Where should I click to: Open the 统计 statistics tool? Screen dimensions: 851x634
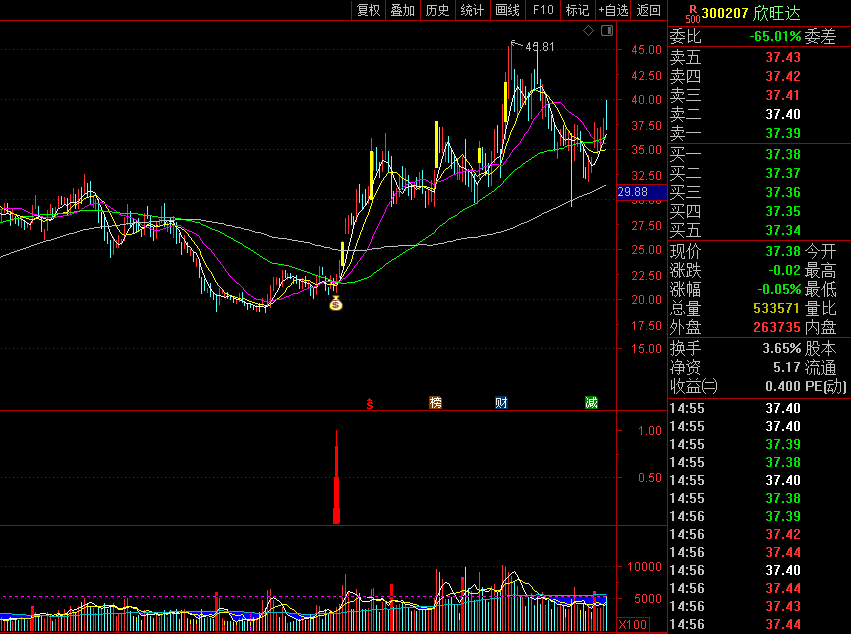472,10
